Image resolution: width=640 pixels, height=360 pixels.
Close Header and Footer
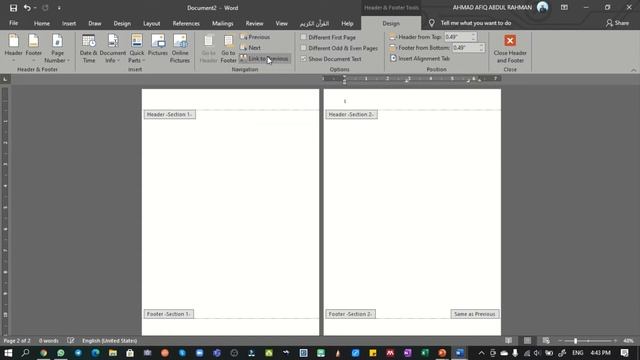coord(510,49)
